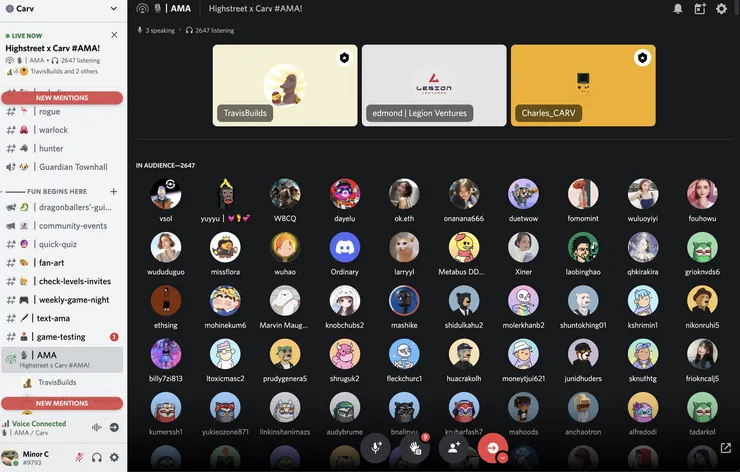This screenshot has width=740, height=472.
Task: Close the Live Now stage banner
Action: pyautogui.click(x=114, y=35)
